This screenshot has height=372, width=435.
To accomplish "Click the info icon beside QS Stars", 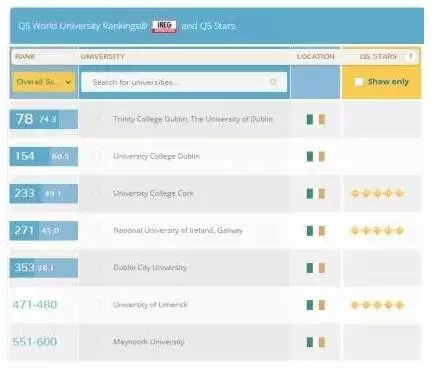I will coord(411,56).
